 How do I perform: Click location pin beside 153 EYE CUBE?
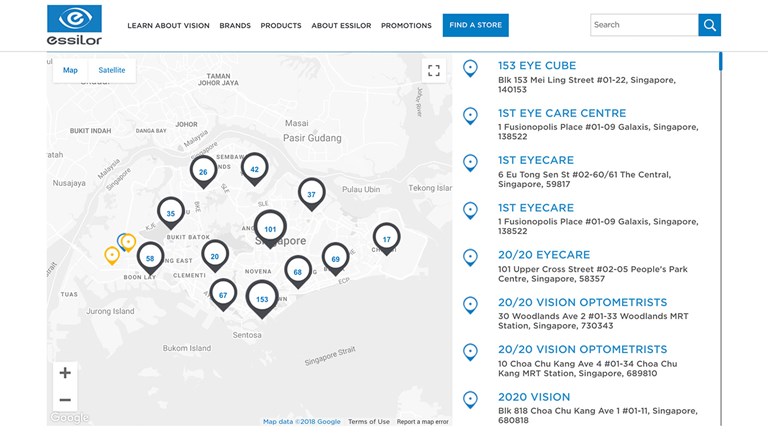(471, 69)
